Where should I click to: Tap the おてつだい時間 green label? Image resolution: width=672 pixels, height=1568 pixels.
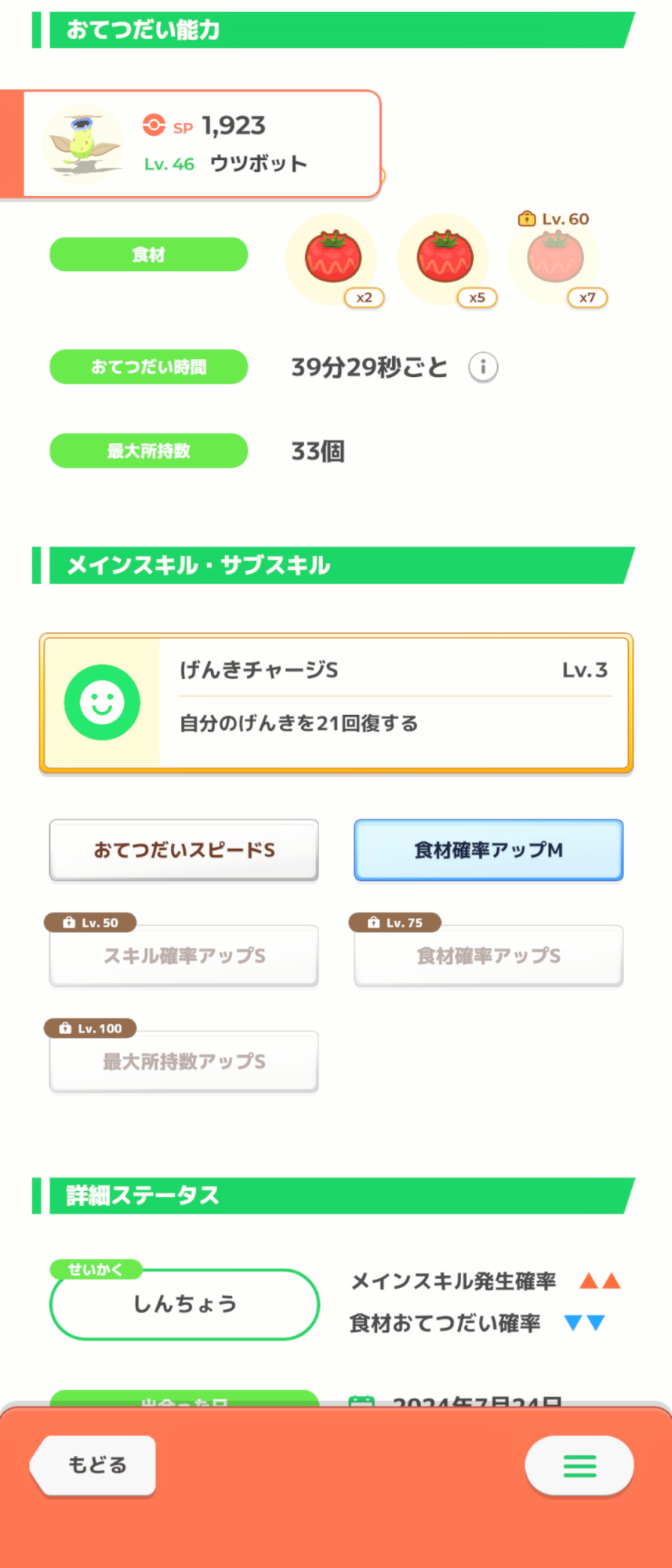pyautogui.click(x=149, y=367)
